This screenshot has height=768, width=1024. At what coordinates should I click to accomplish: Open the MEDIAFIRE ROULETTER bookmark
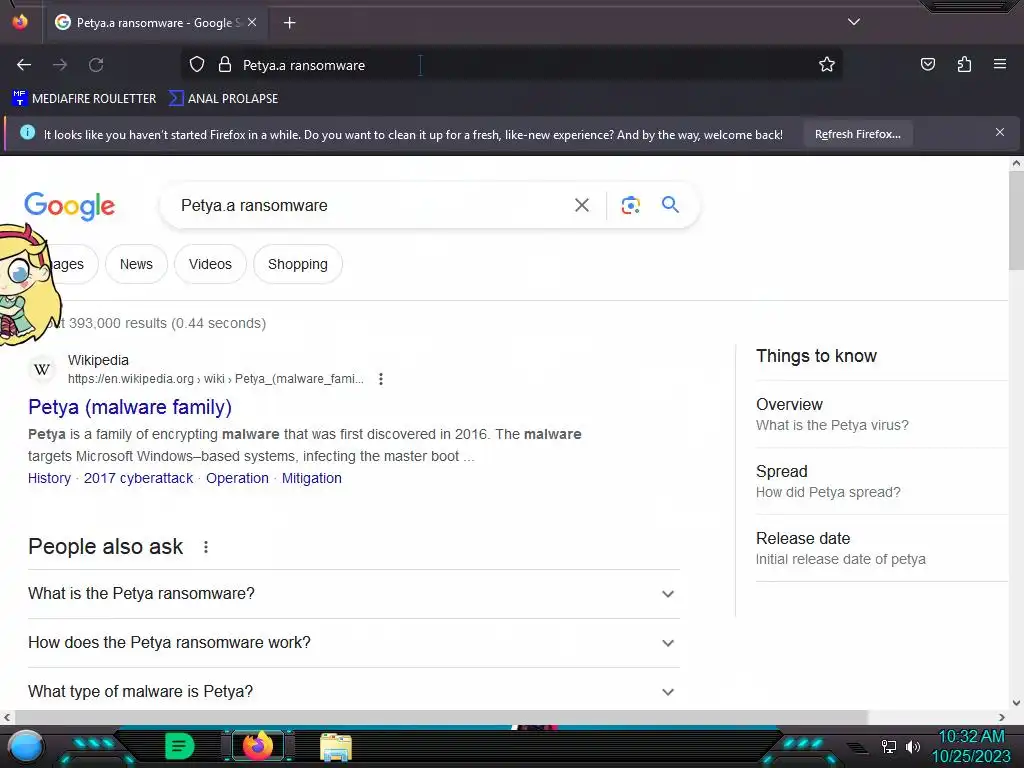84,99
